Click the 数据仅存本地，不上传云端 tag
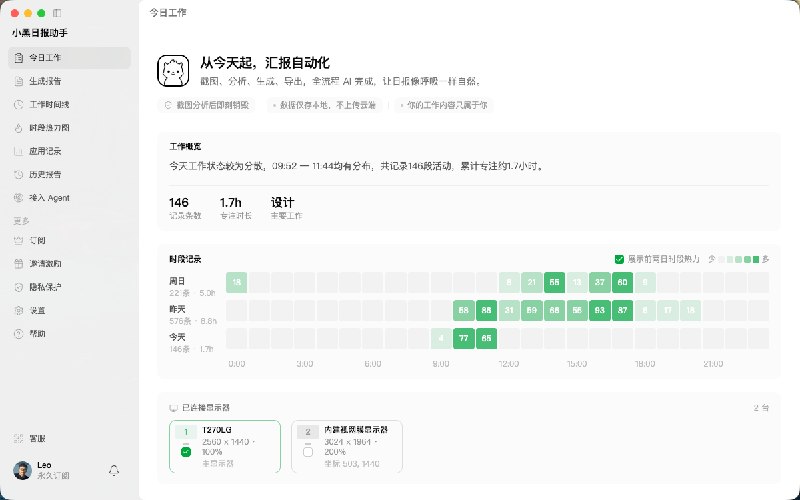The image size is (800, 500). point(324,105)
